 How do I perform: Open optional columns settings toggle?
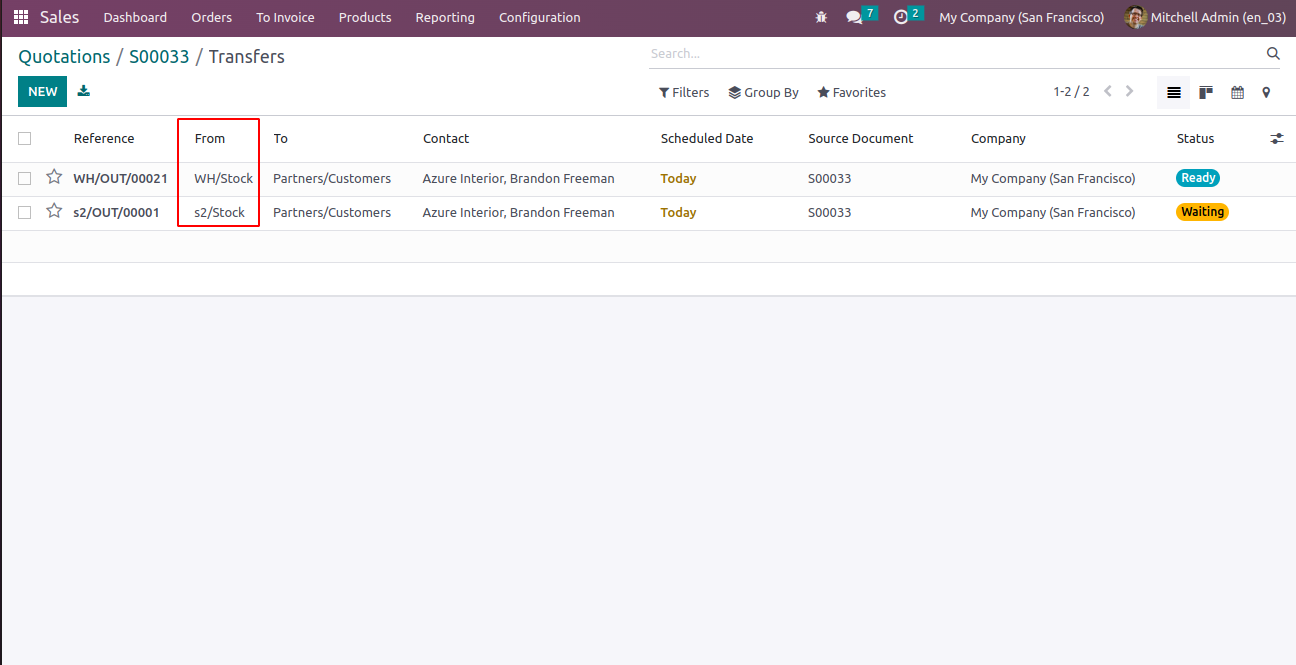[x=1276, y=139]
